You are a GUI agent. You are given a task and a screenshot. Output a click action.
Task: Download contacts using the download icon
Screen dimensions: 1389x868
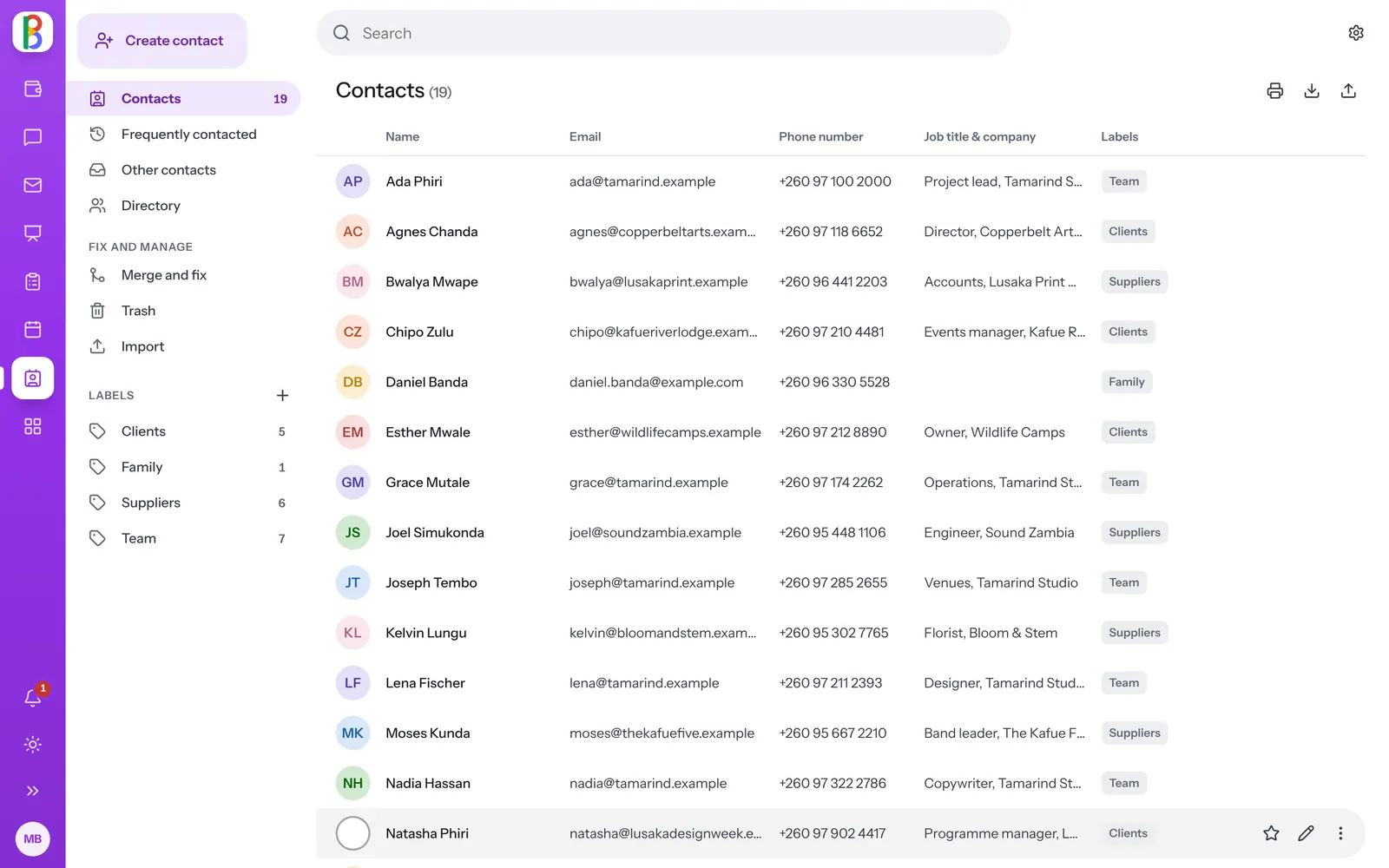(x=1312, y=91)
